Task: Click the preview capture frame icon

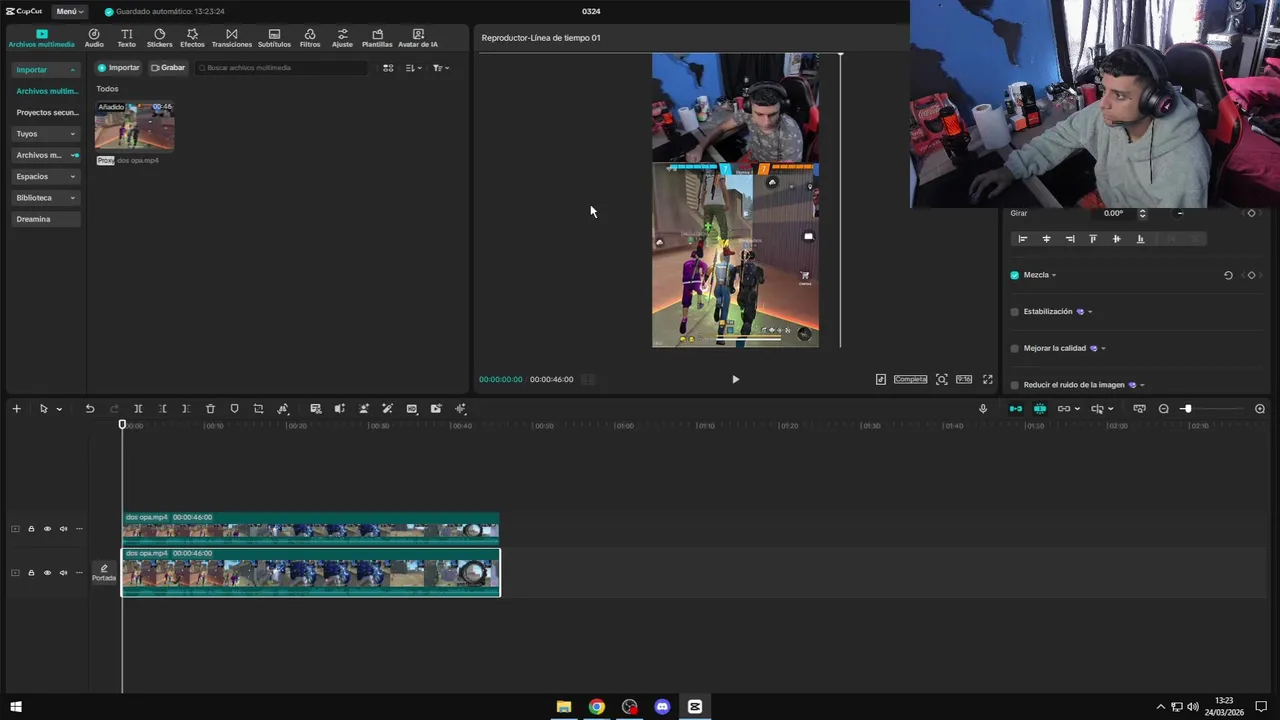Action: tap(942, 380)
